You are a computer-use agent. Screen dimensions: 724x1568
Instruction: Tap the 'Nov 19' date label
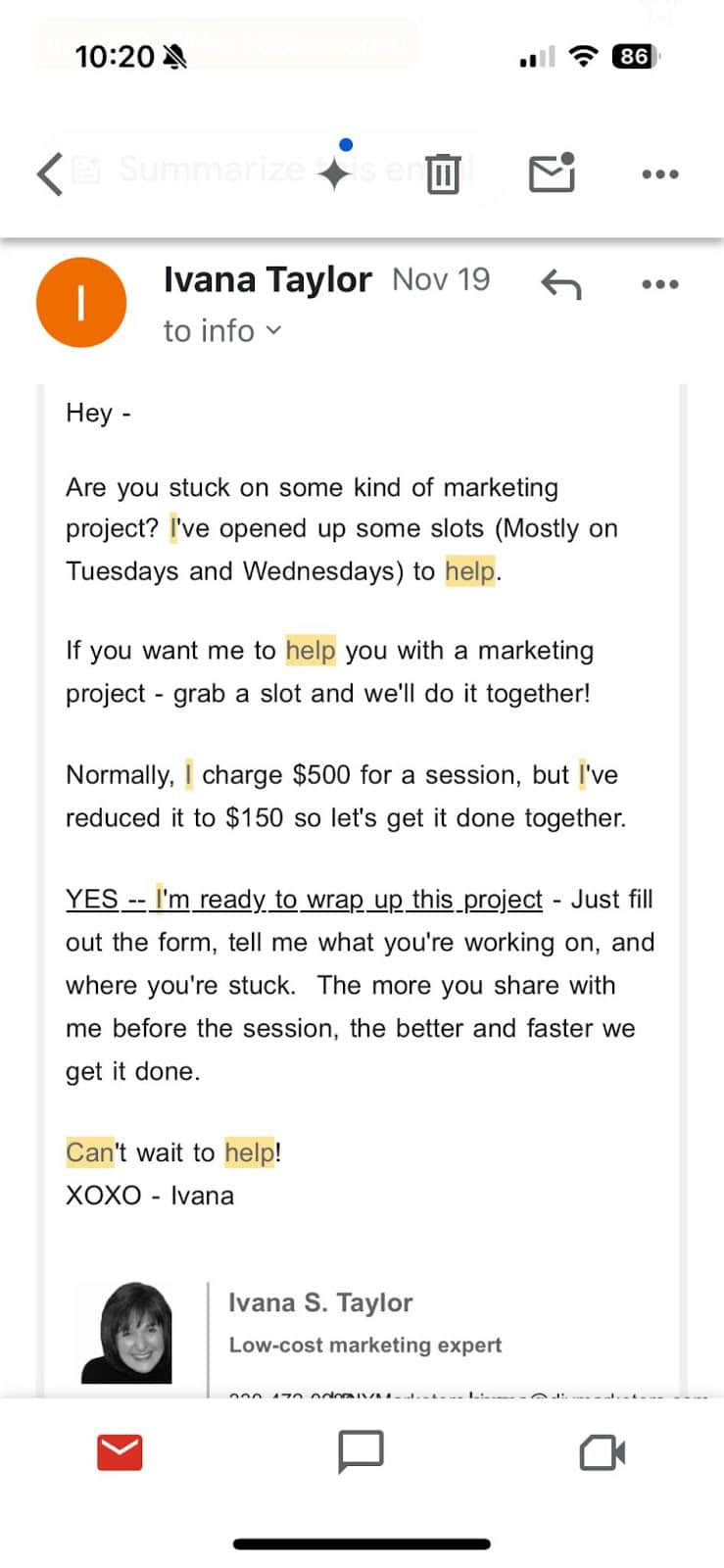441,279
